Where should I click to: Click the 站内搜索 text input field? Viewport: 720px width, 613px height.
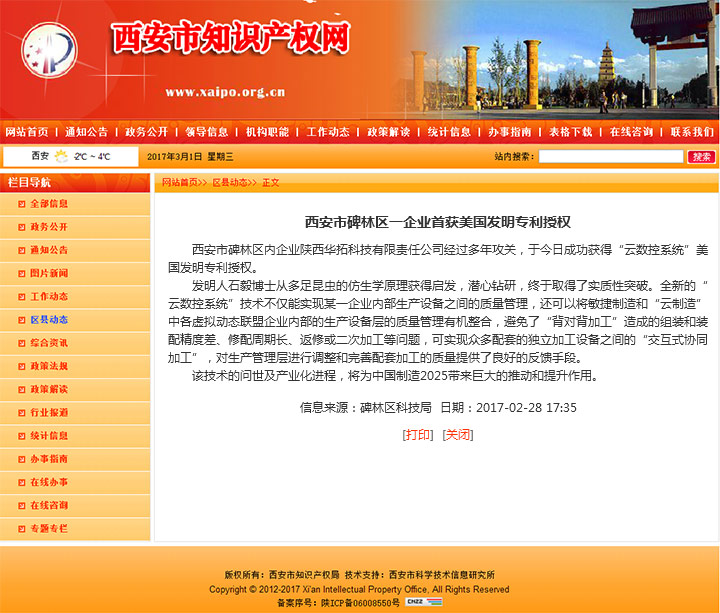coord(611,157)
